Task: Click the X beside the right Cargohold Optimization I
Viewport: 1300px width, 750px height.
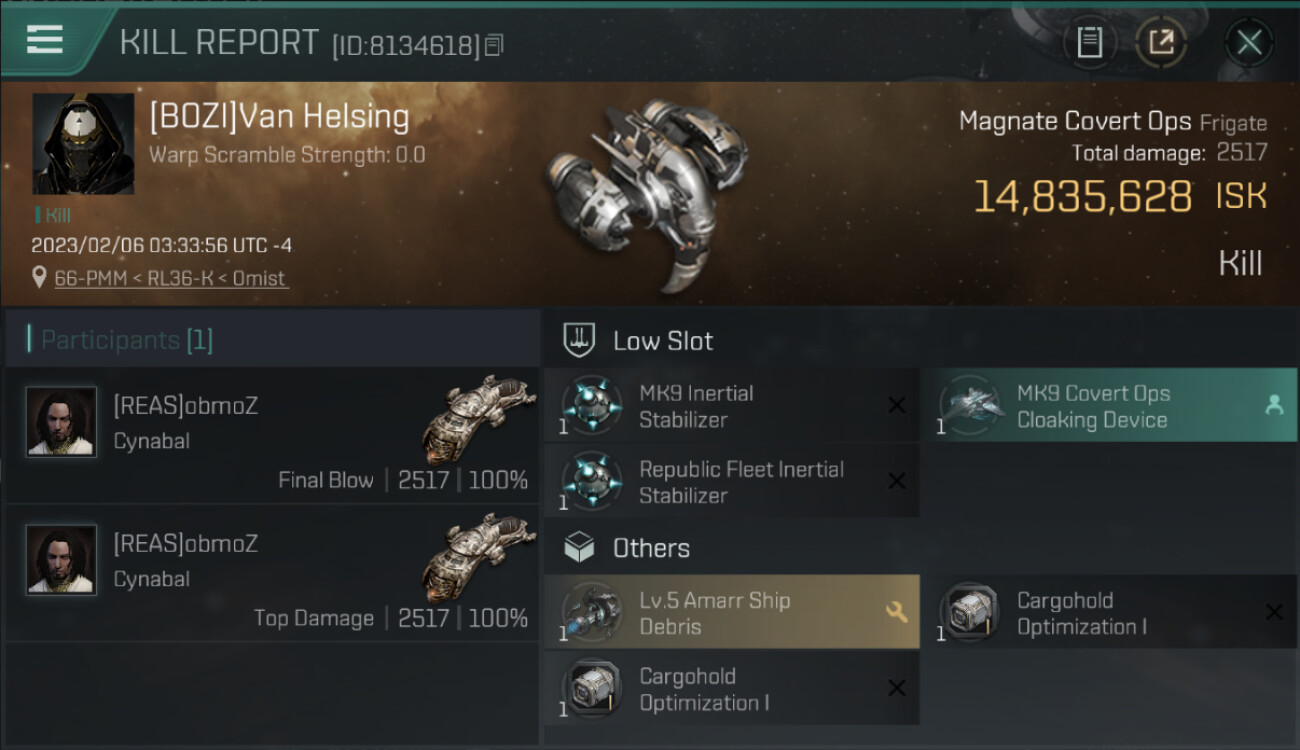Action: click(x=1274, y=612)
